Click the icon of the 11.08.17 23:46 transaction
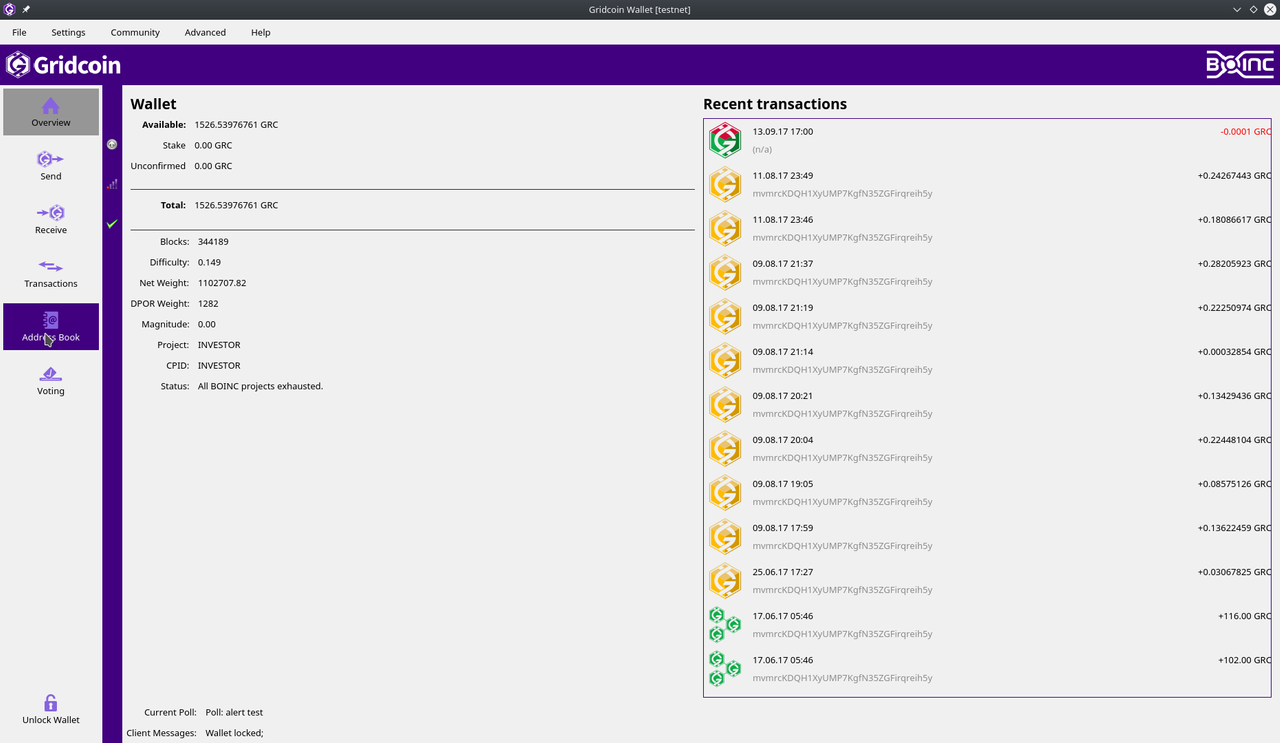The height and width of the screenshot is (743, 1280). point(725,228)
